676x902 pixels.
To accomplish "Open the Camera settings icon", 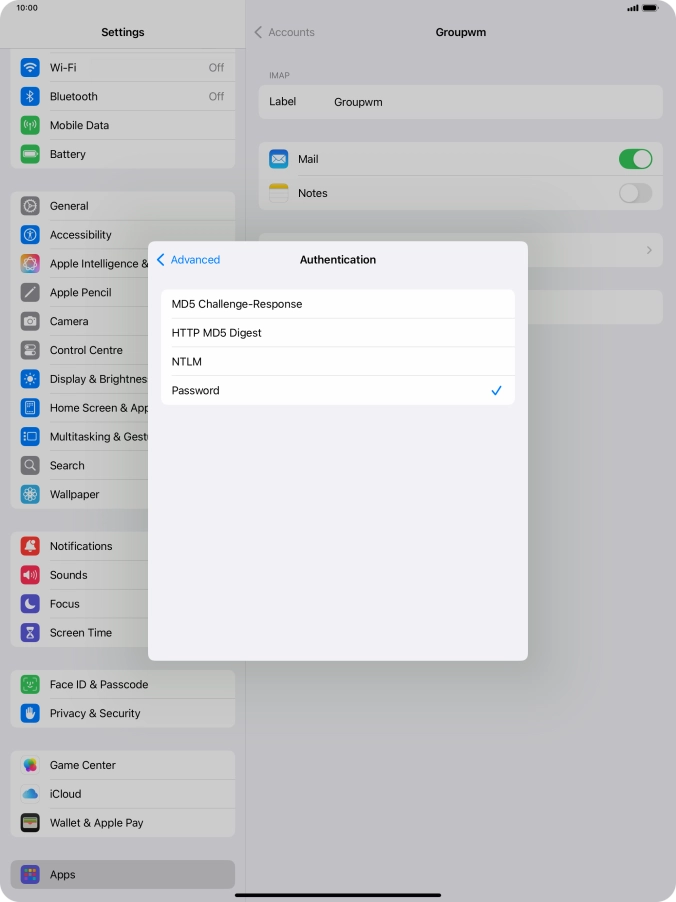I will click(x=30, y=322).
